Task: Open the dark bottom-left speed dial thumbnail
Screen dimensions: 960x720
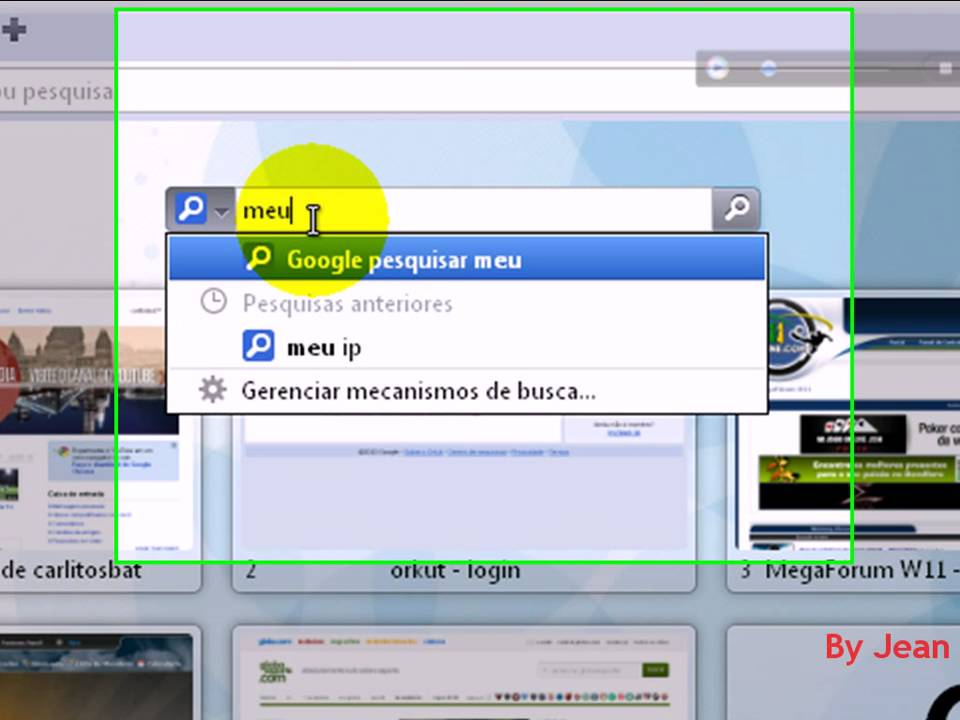Action: coord(98,673)
